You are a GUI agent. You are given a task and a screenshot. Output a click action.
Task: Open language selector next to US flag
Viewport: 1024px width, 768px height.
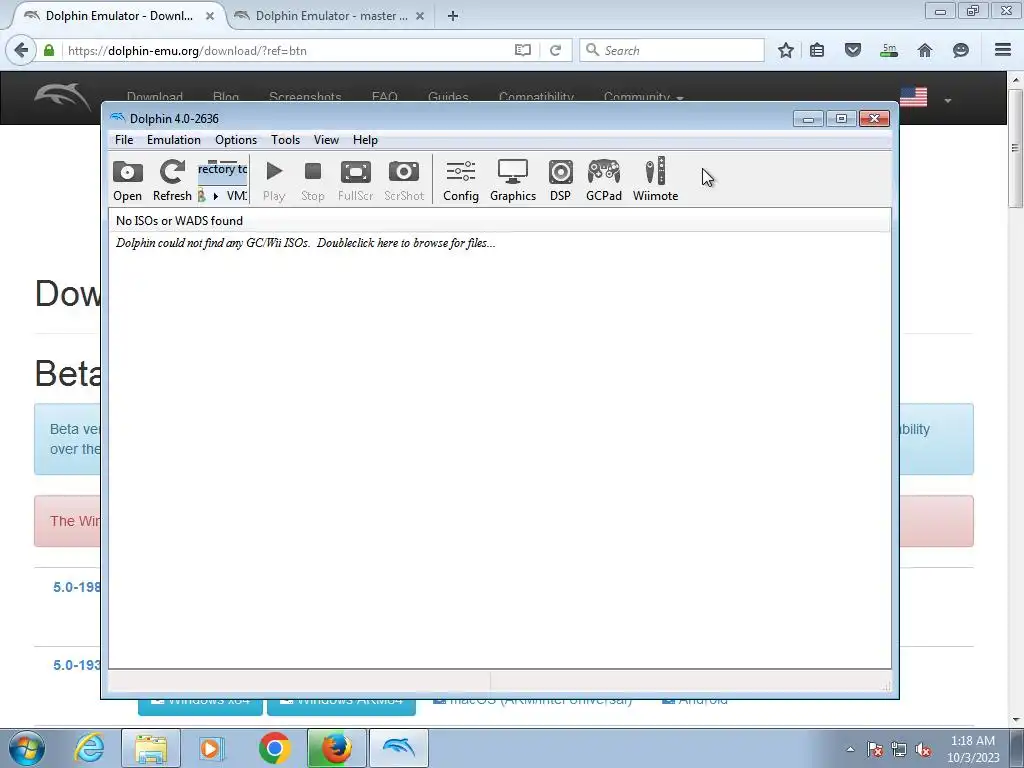948,101
